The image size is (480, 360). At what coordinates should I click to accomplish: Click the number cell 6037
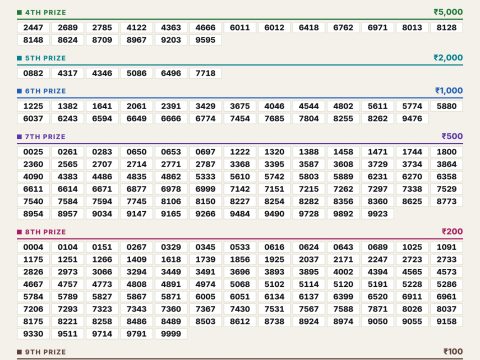(x=33, y=119)
